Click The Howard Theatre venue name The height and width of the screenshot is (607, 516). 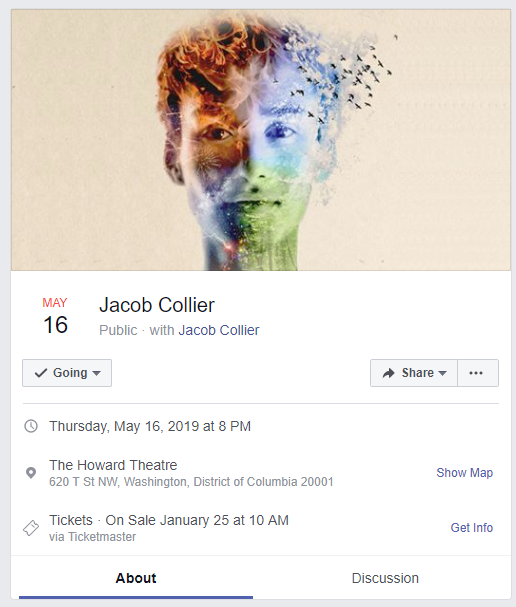pyautogui.click(x=113, y=465)
